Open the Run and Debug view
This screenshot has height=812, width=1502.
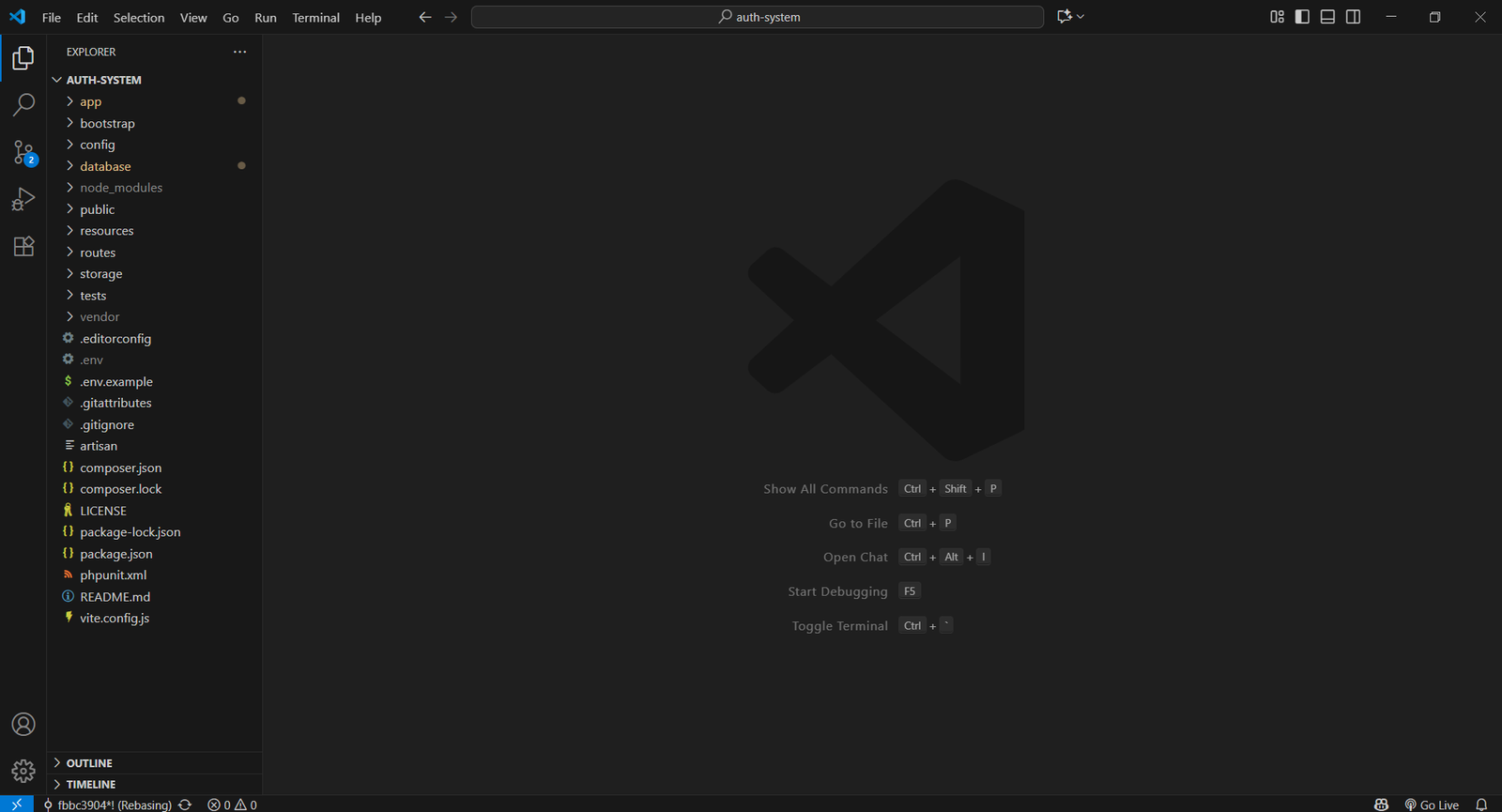click(x=23, y=199)
